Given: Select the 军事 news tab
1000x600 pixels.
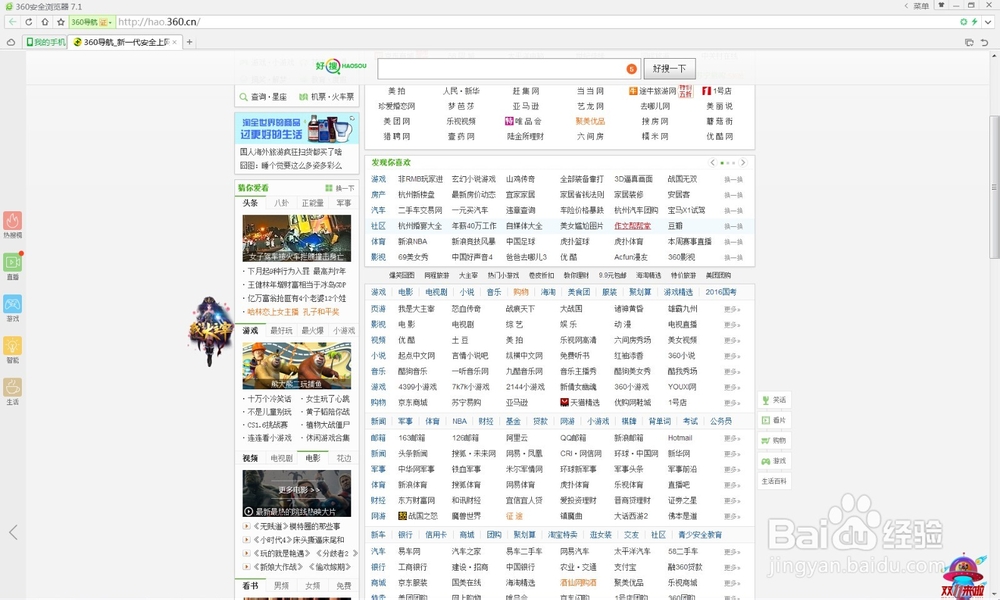Looking at the screenshot, I should [x=344, y=203].
